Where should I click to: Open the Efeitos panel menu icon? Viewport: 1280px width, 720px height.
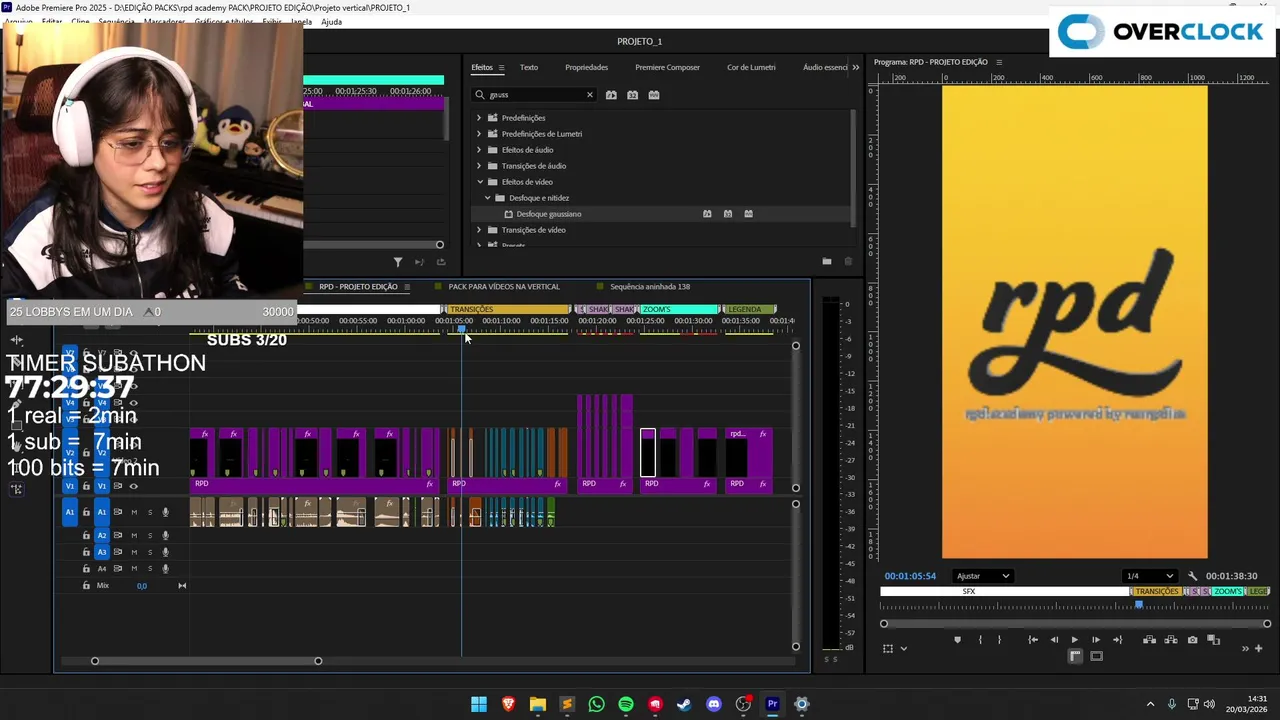[501, 67]
